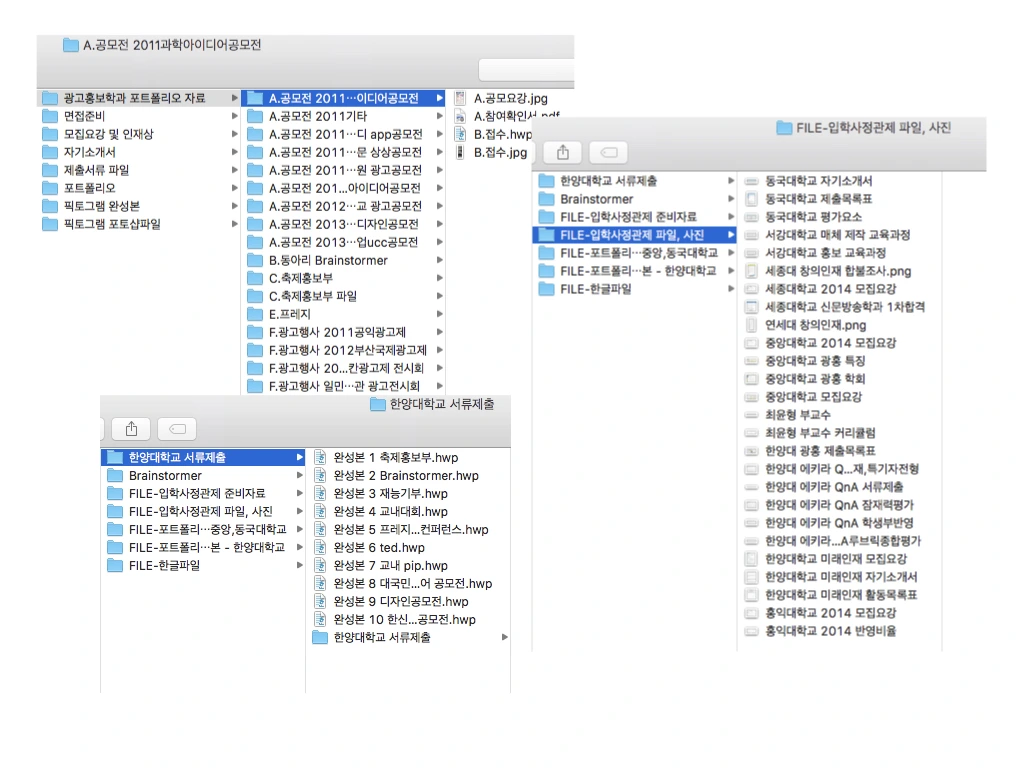Click the hwp icon of 완성본 1 축제홍보부.hwp

(x=320, y=457)
